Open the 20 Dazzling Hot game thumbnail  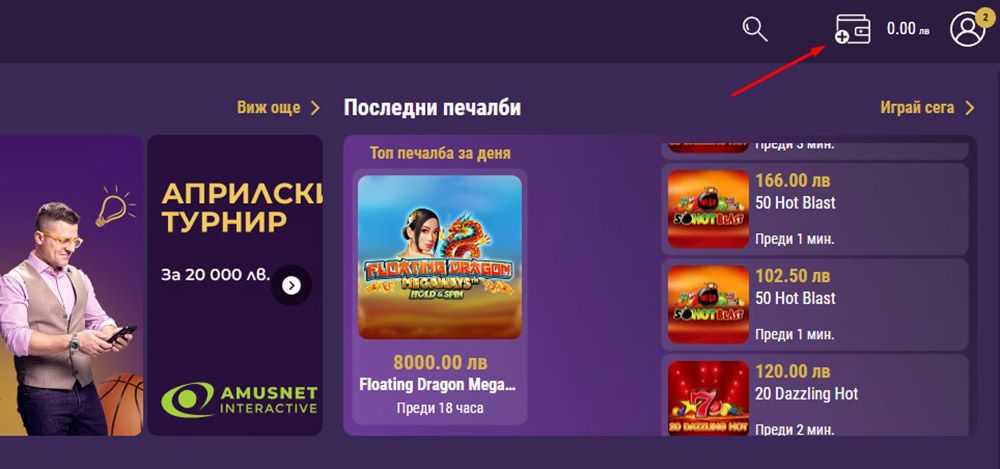[708, 398]
